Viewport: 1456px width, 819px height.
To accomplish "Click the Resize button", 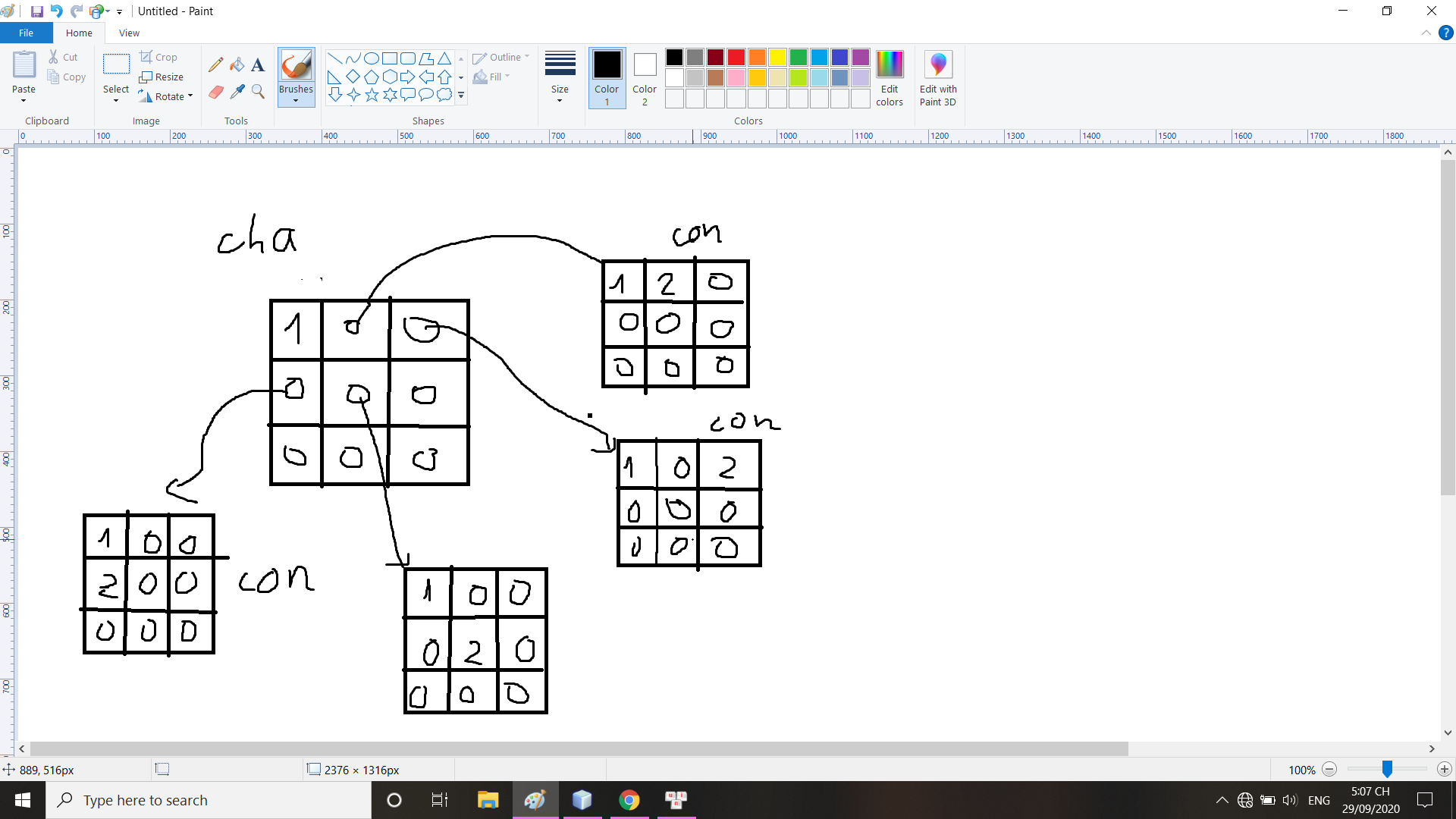I will (x=162, y=77).
